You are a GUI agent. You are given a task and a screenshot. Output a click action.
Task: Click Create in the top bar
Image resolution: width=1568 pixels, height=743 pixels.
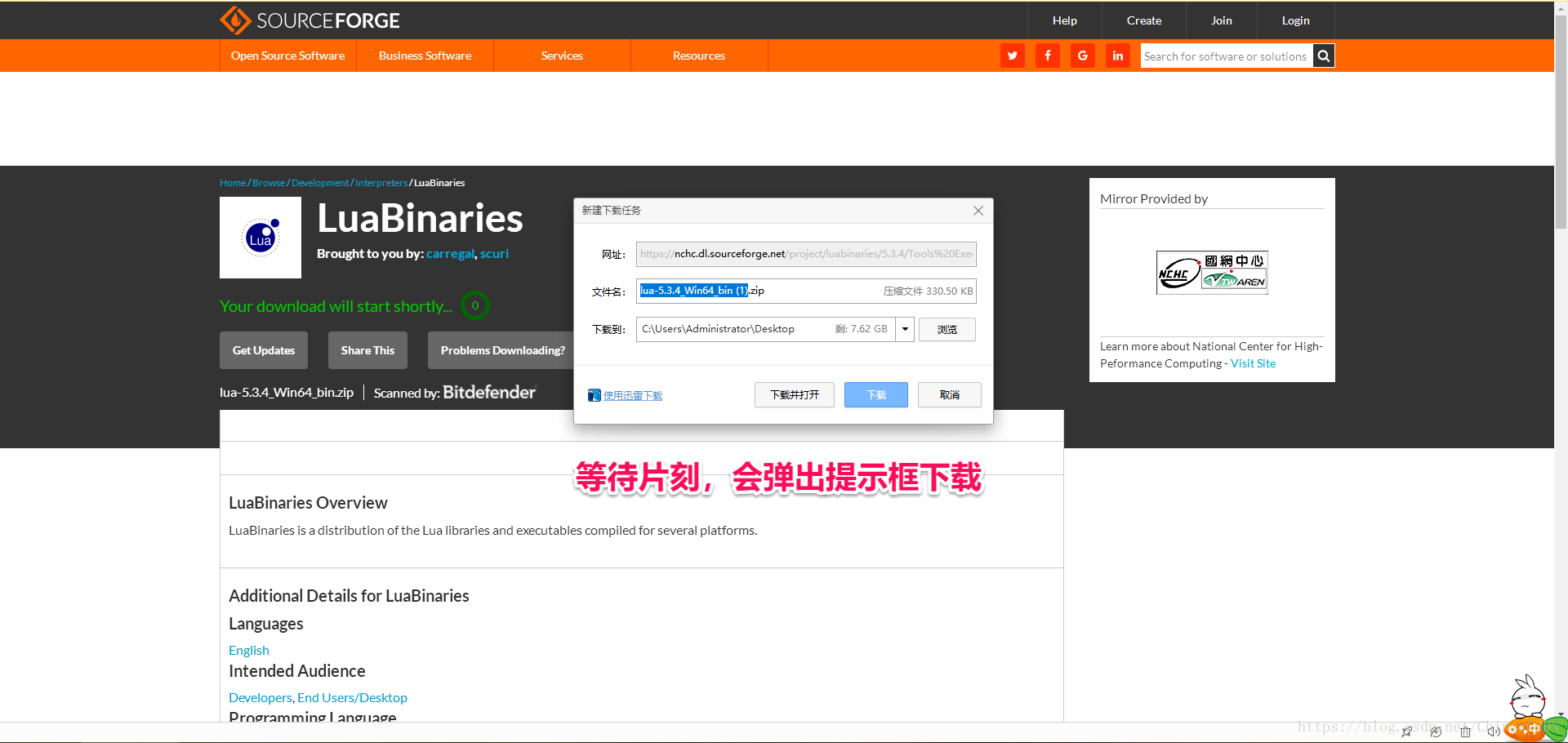[1144, 20]
